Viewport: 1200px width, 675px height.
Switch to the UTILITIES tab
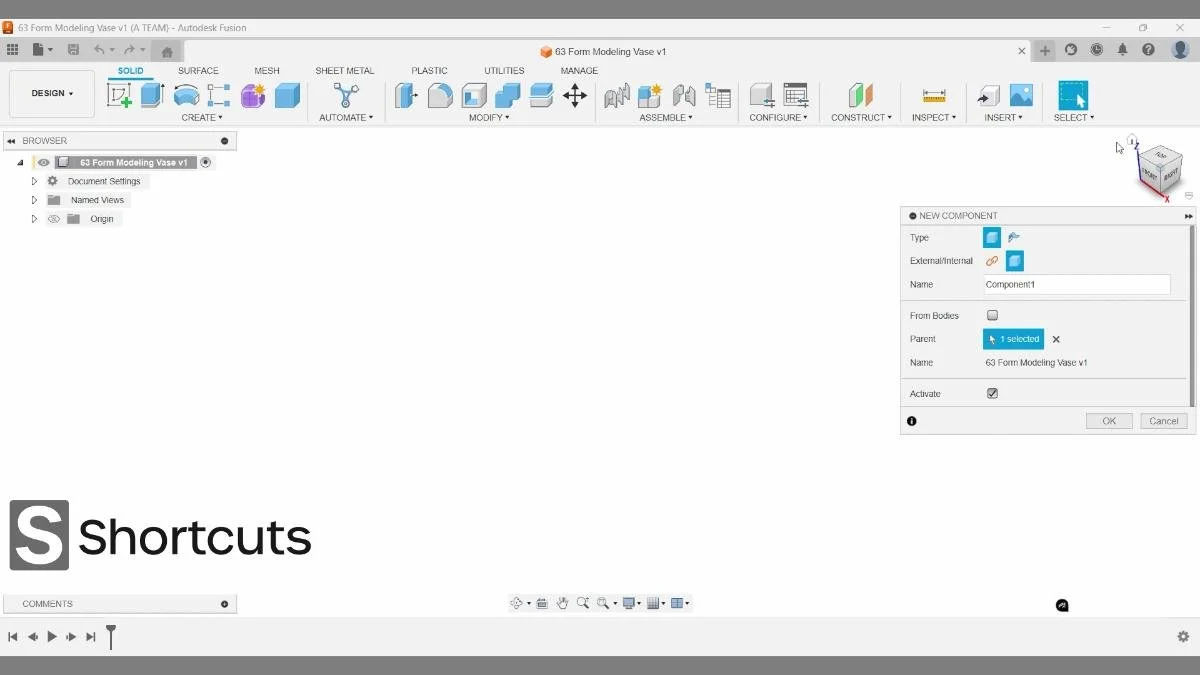click(x=504, y=71)
